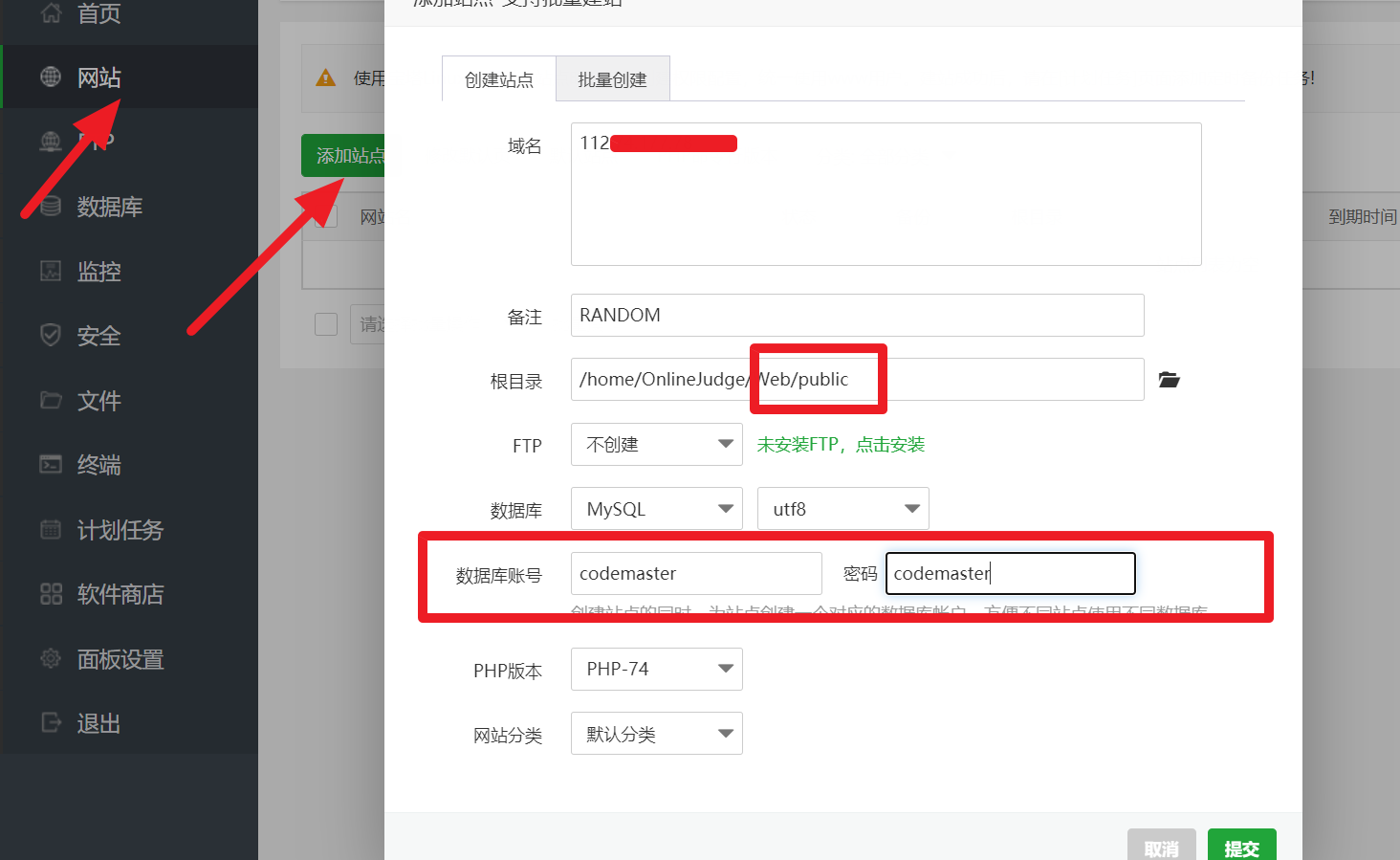1400x860 pixels.
Task: Expand the FTP 不创建 dropdown
Action: pos(656,445)
